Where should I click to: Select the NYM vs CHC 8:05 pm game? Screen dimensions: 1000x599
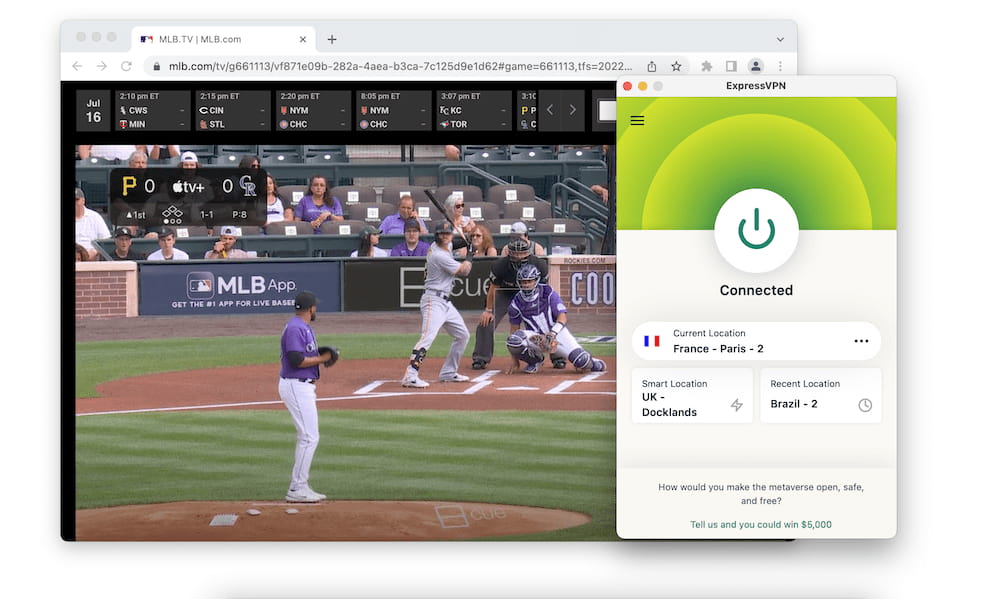pos(393,110)
